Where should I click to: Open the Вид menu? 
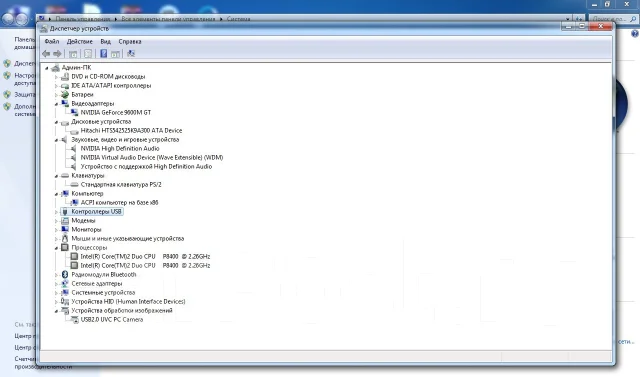(x=105, y=42)
